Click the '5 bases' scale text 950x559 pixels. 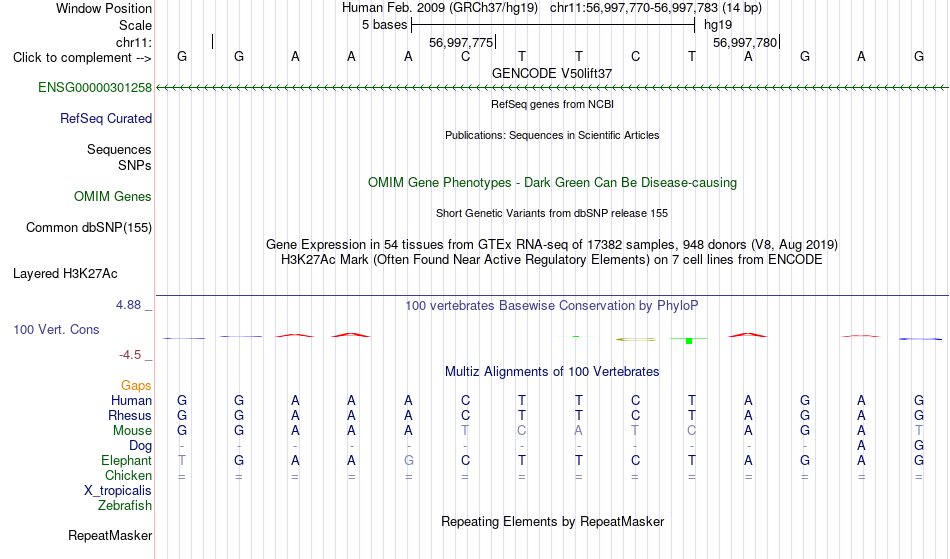pos(385,25)
